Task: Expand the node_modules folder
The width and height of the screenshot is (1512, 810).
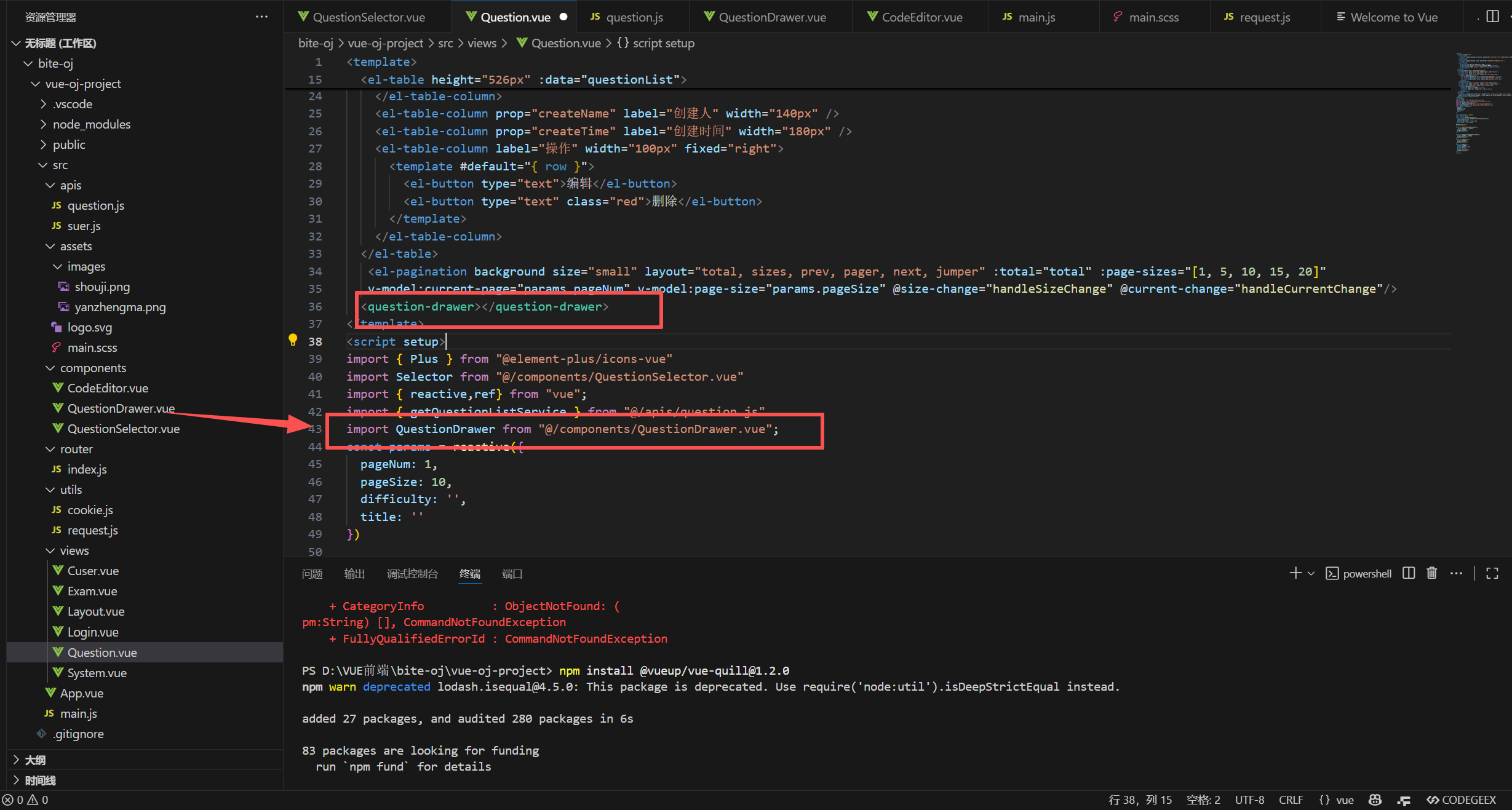Action: pos(91,124)
